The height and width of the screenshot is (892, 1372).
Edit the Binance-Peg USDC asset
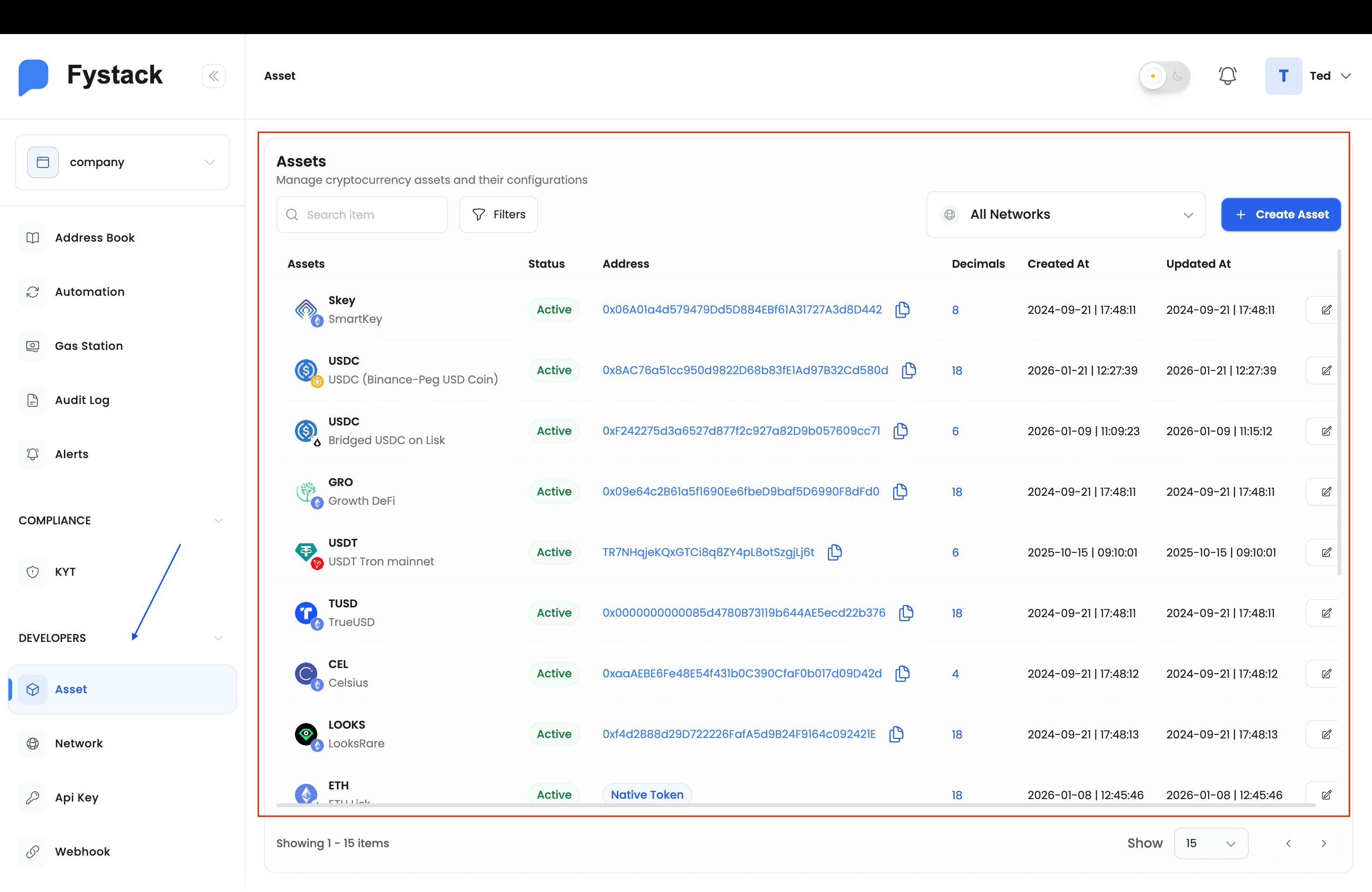[1325, 370]
